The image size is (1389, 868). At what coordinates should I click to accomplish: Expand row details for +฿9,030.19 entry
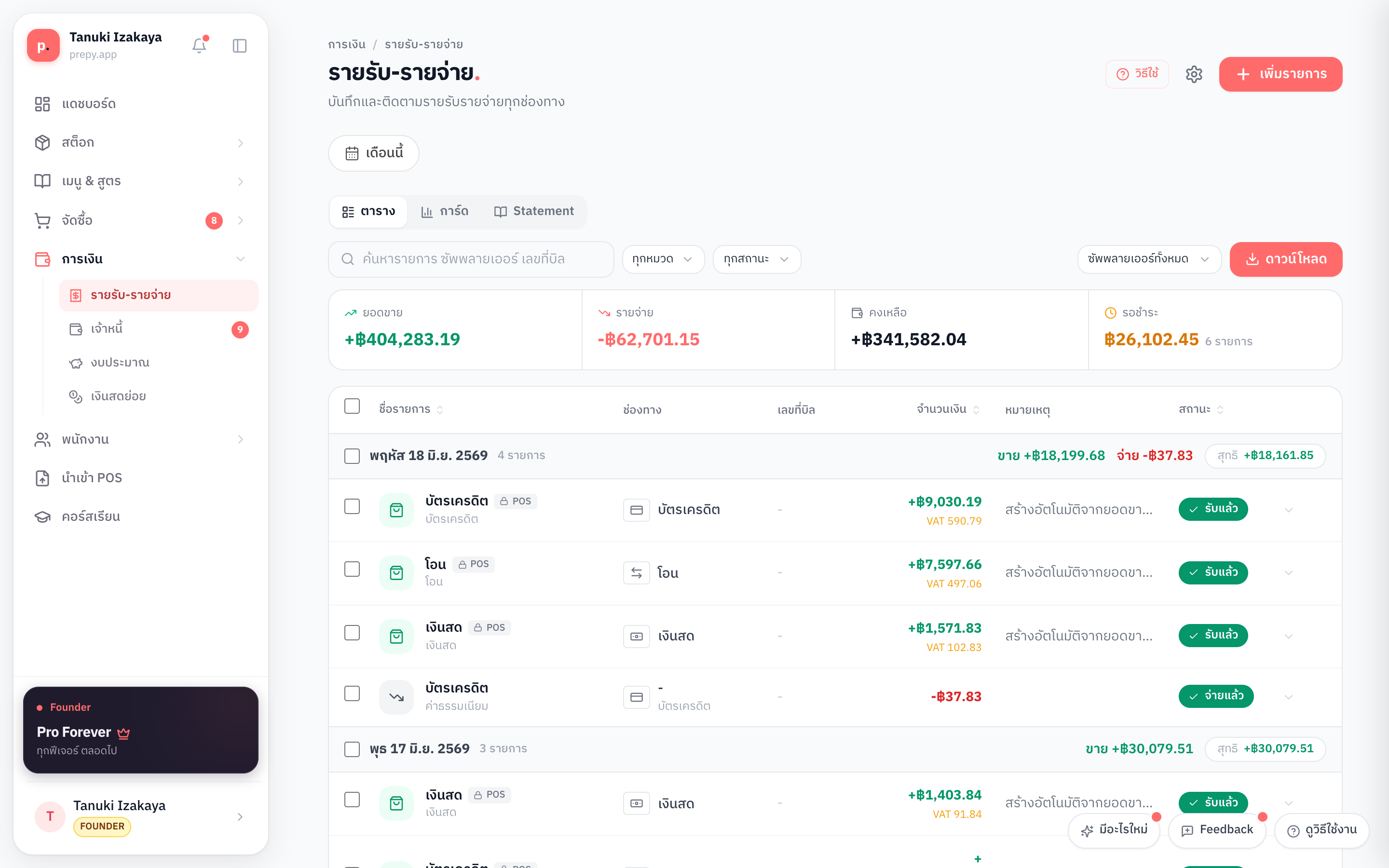[x=1289, y=510]
